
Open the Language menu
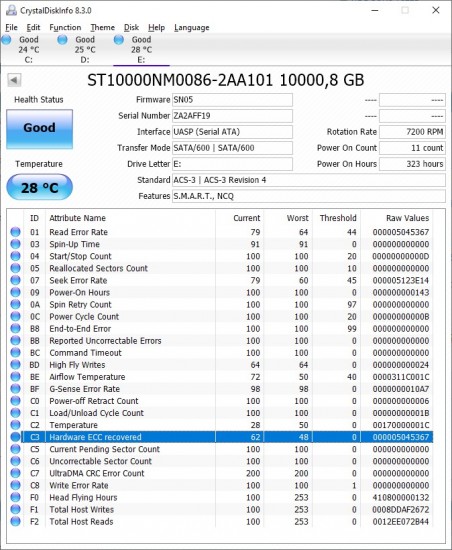click(192, 27)
